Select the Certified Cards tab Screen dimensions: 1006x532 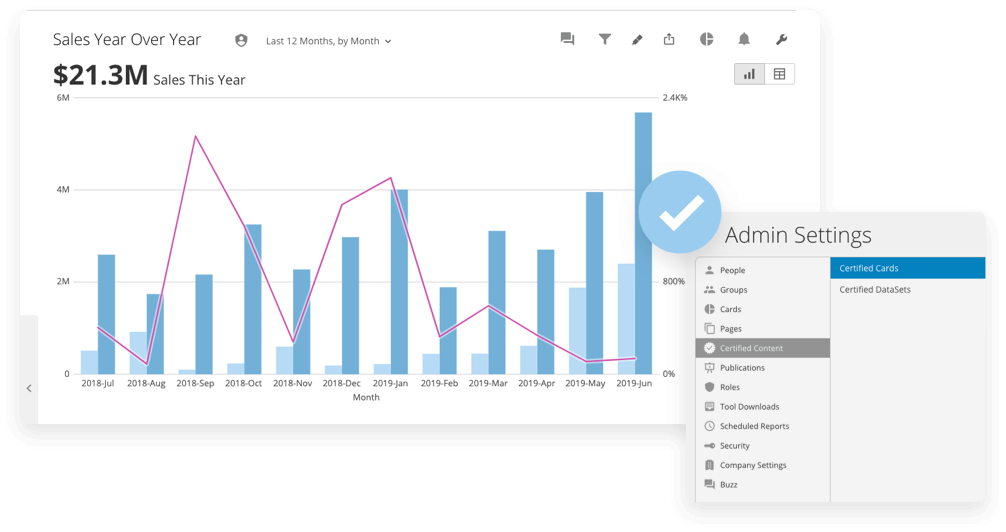tap(908, 268)
